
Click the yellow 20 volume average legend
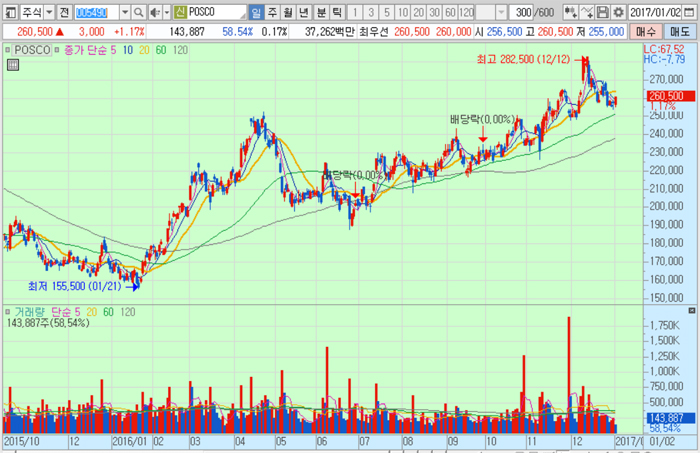click(92, 312)
